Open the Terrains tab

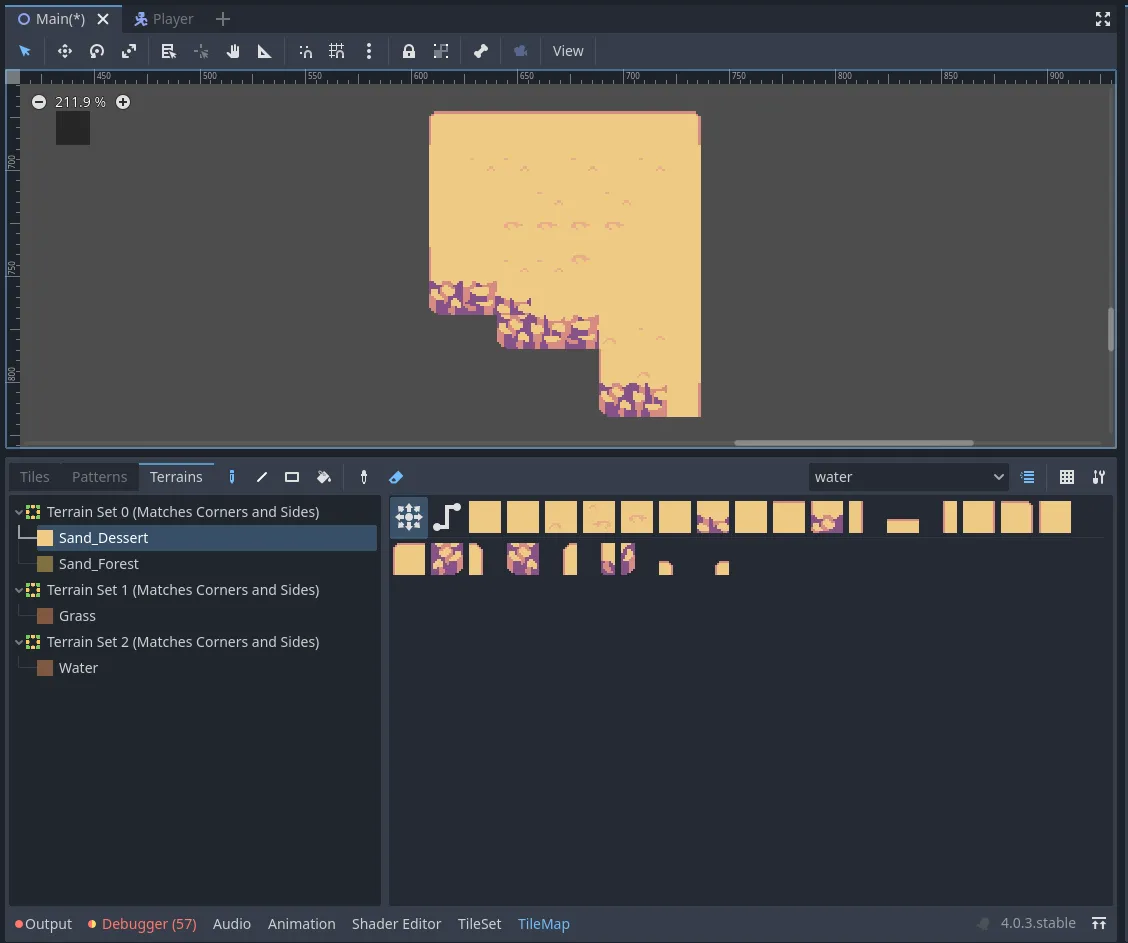[x=176, y=477]
